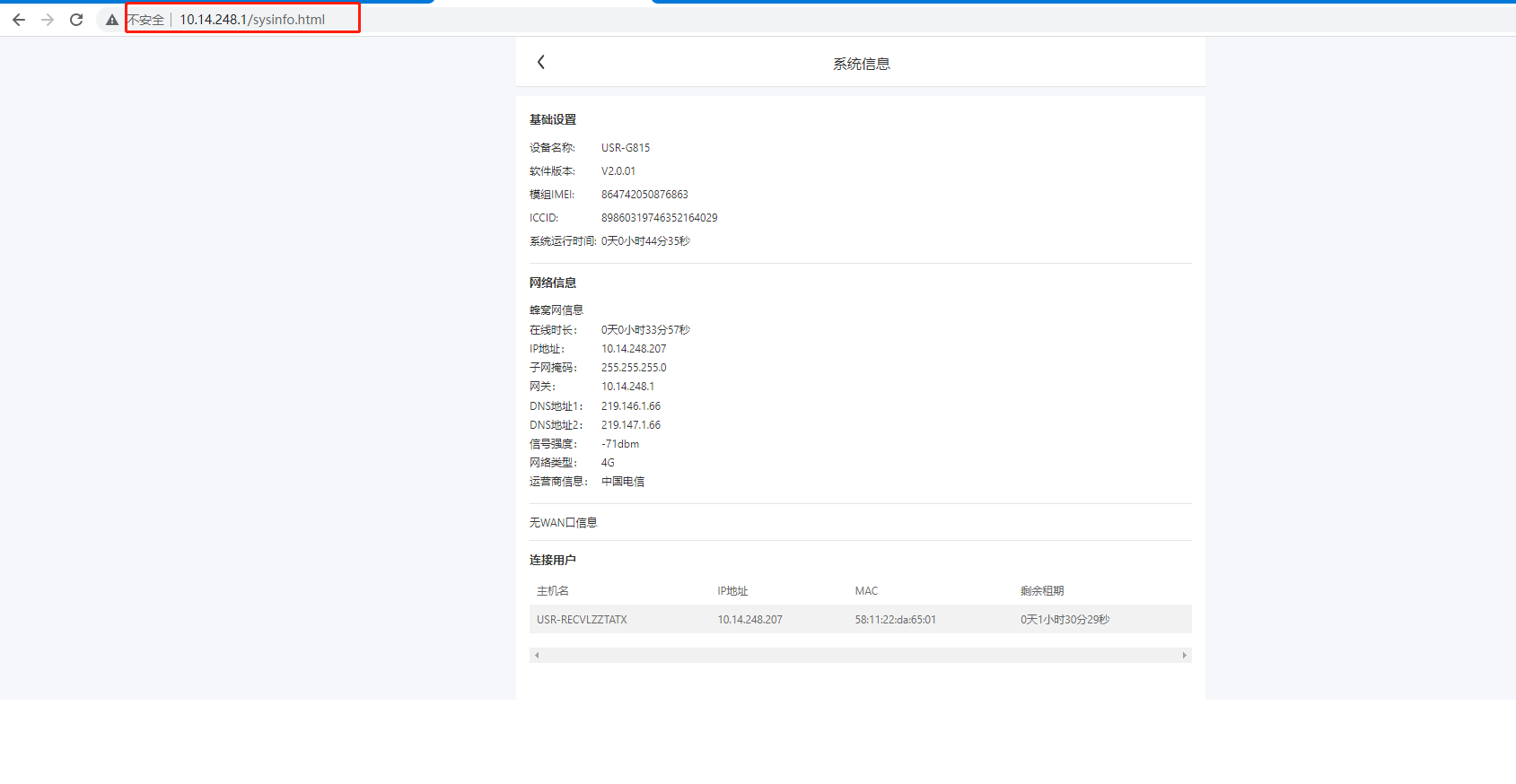Viewport: 1516px width, 784px height.
Task: Click the not-secure warning triangle icon
Action: pyautogui.click(x=112, y=20)
